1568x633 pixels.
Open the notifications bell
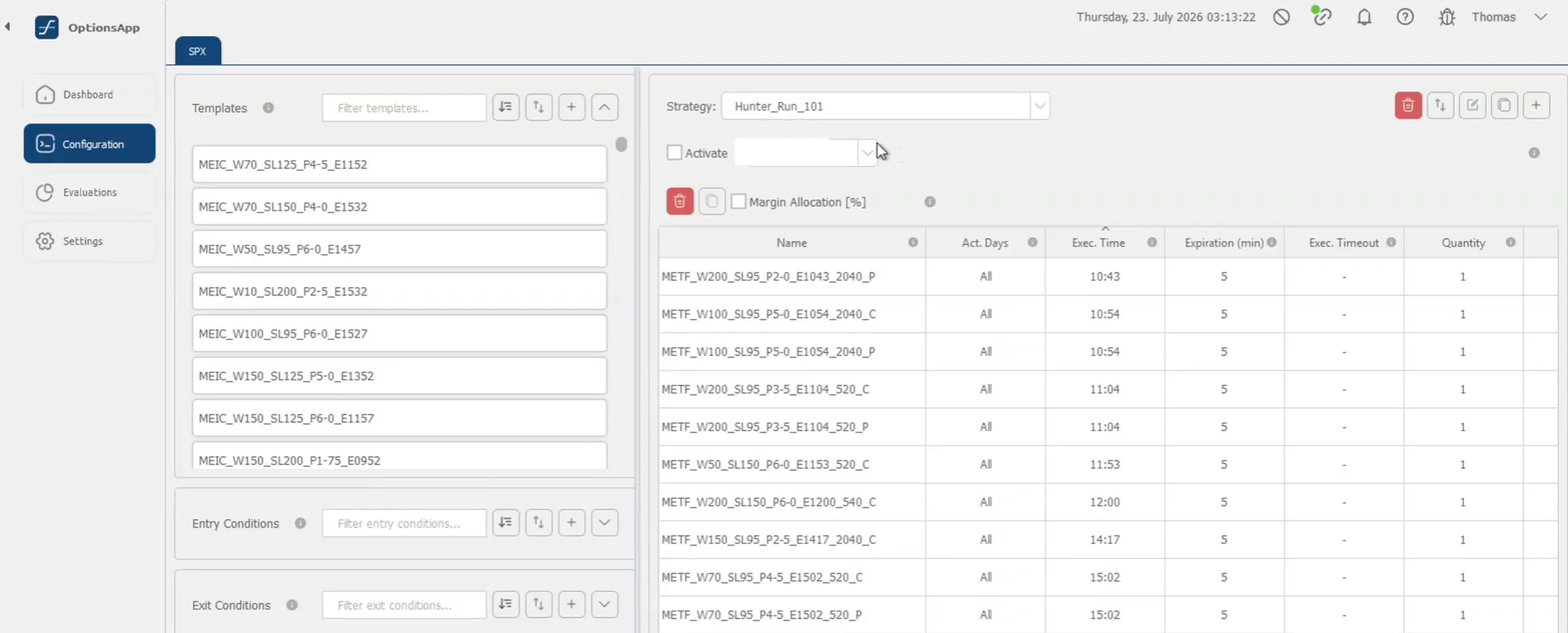click(x=1364, y=17)
